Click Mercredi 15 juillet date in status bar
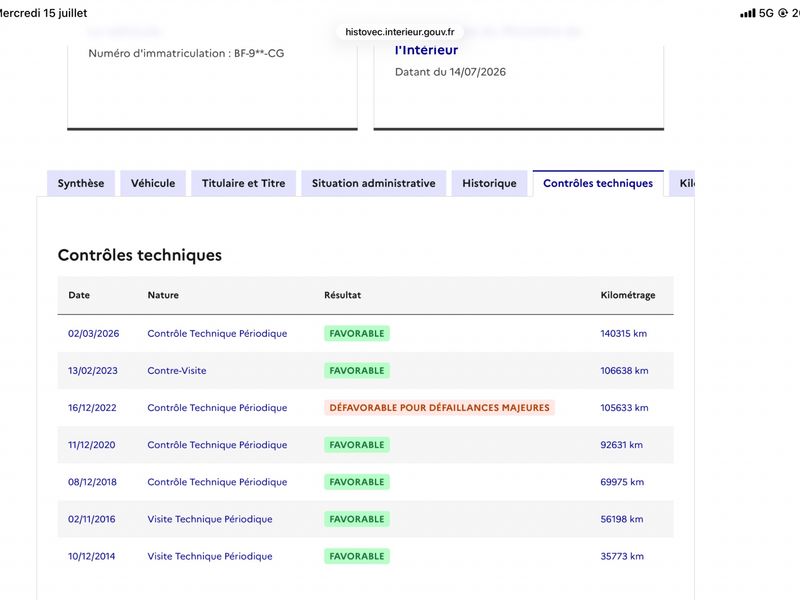 [43, 13]
